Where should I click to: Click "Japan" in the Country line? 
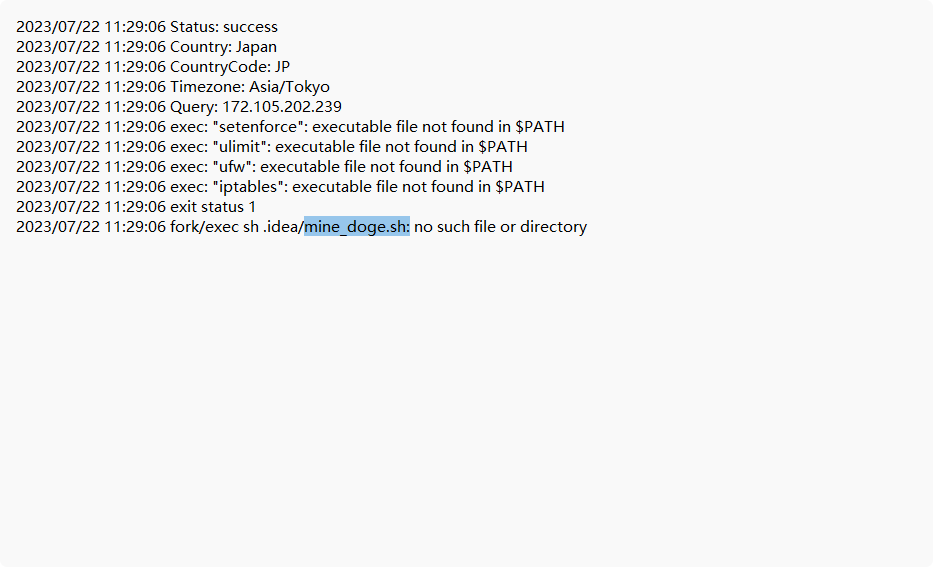click(256, 47)
